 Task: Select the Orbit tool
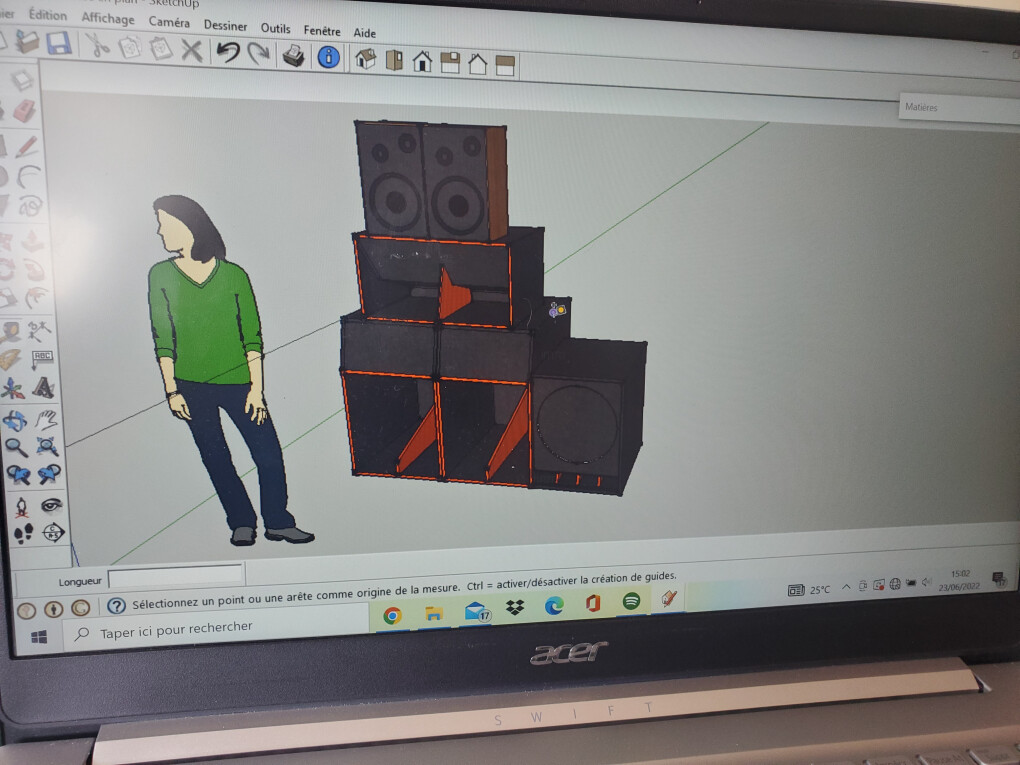(x=14, y=422)
